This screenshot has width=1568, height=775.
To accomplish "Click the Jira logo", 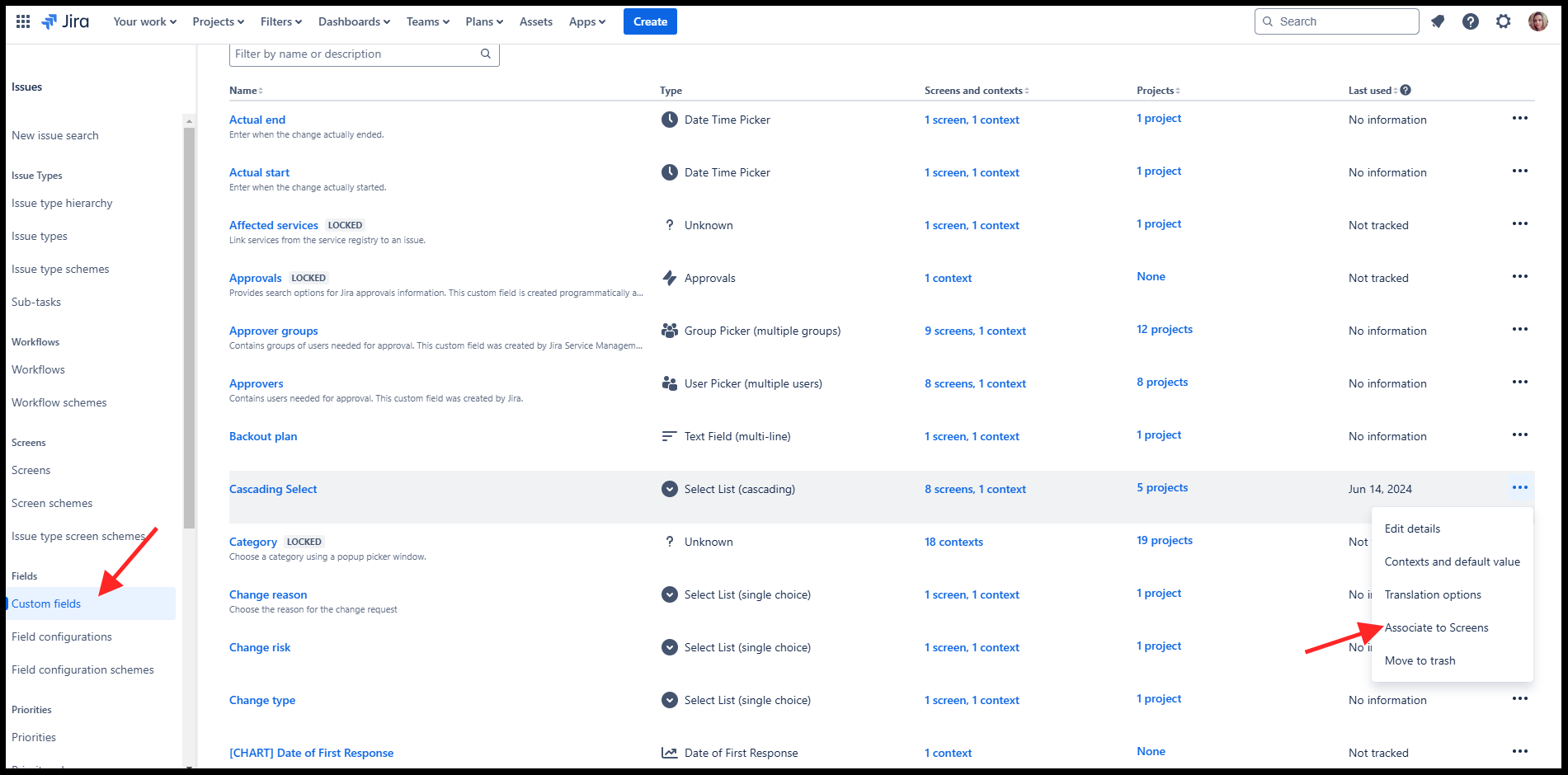I will coord(65,21).
